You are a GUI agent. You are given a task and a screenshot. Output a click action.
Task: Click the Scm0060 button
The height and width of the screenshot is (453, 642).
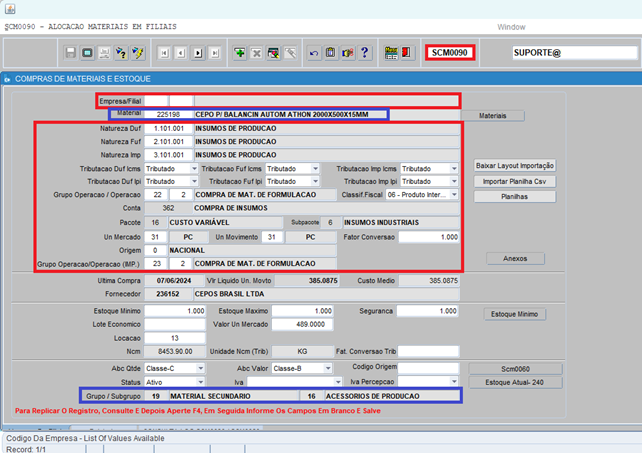pyautogui.click(x=515, y=369)
